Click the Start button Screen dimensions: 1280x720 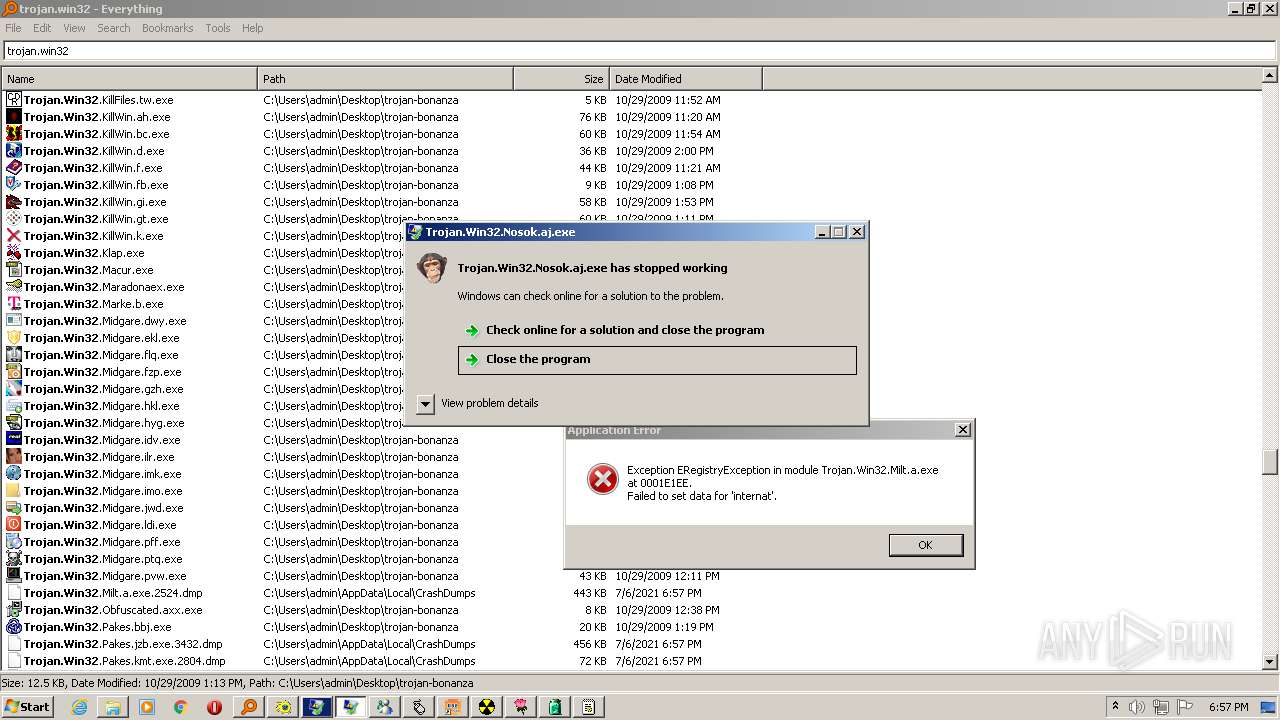pos(28,707)
